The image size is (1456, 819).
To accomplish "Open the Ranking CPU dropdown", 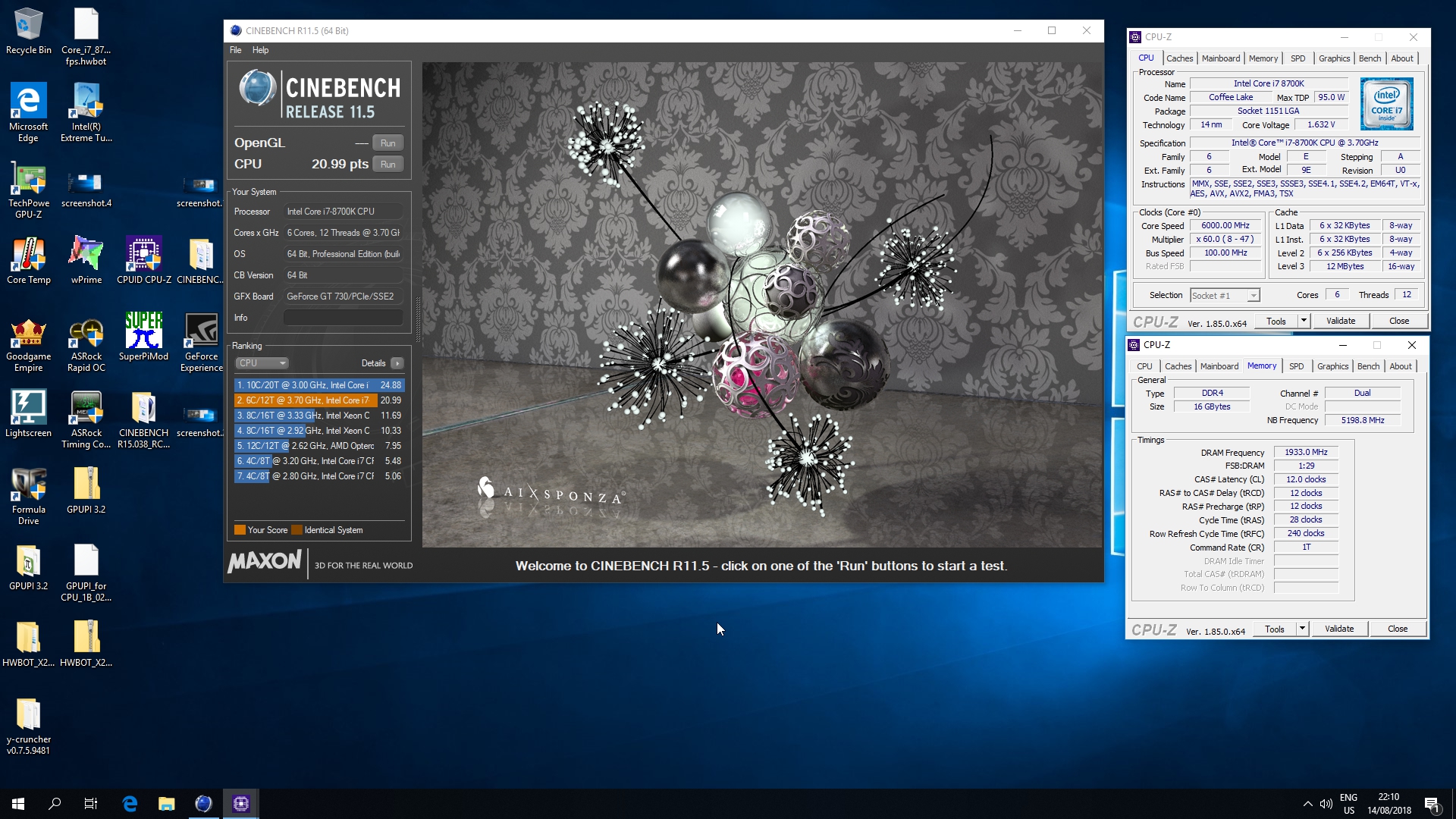I will (262, 363).
